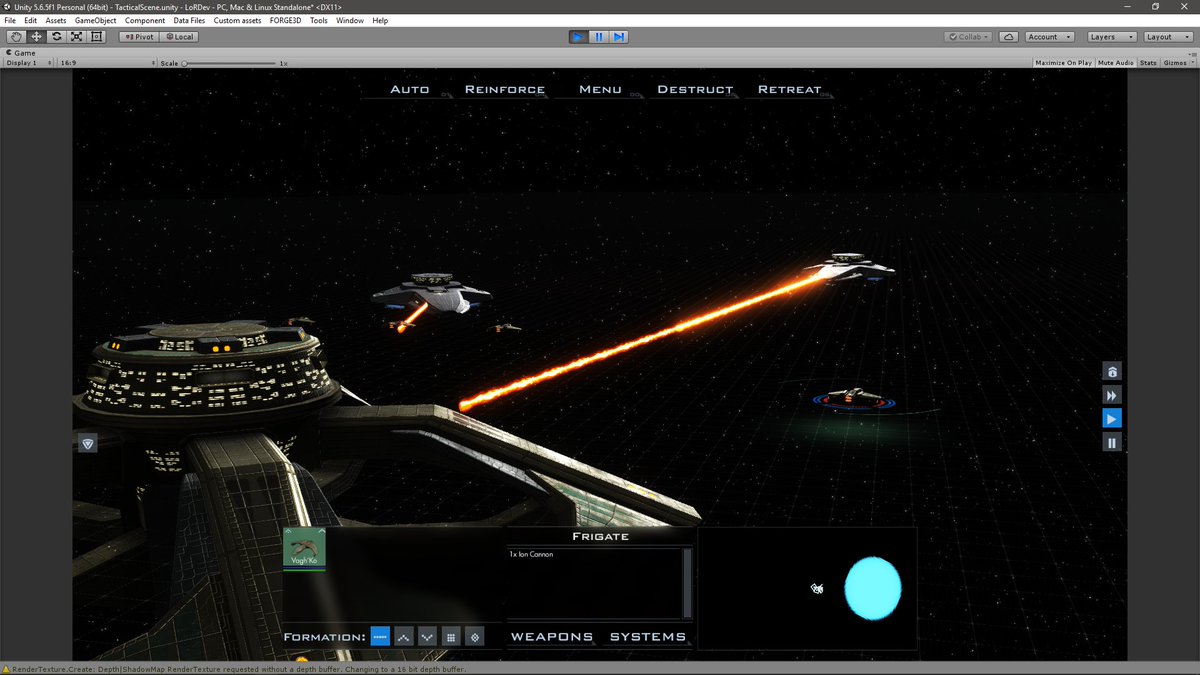Click the fast-forward speed icon on right sidebar

(x=1112, y=394)
